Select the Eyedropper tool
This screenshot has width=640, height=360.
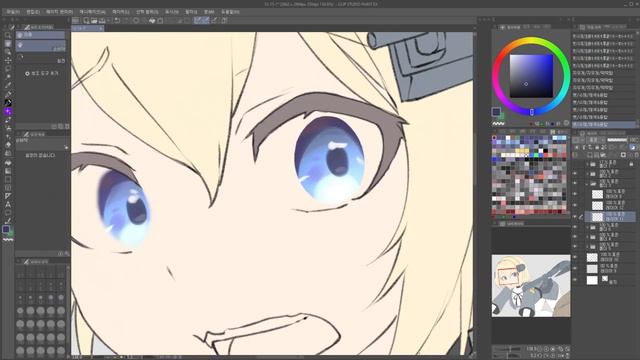pos(8,85)
